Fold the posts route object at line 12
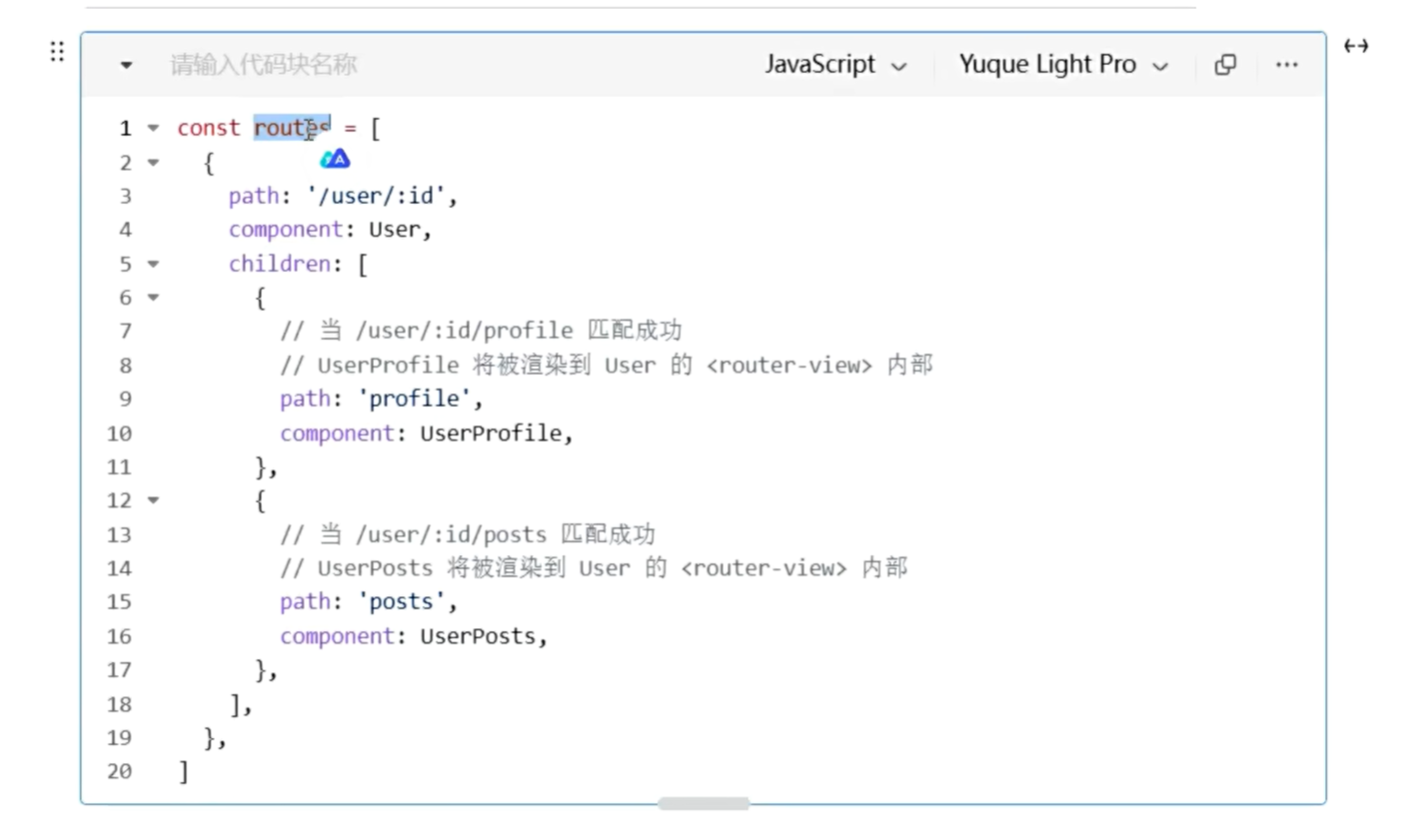Screen dimensions: 1407x836 click(153, 499)
